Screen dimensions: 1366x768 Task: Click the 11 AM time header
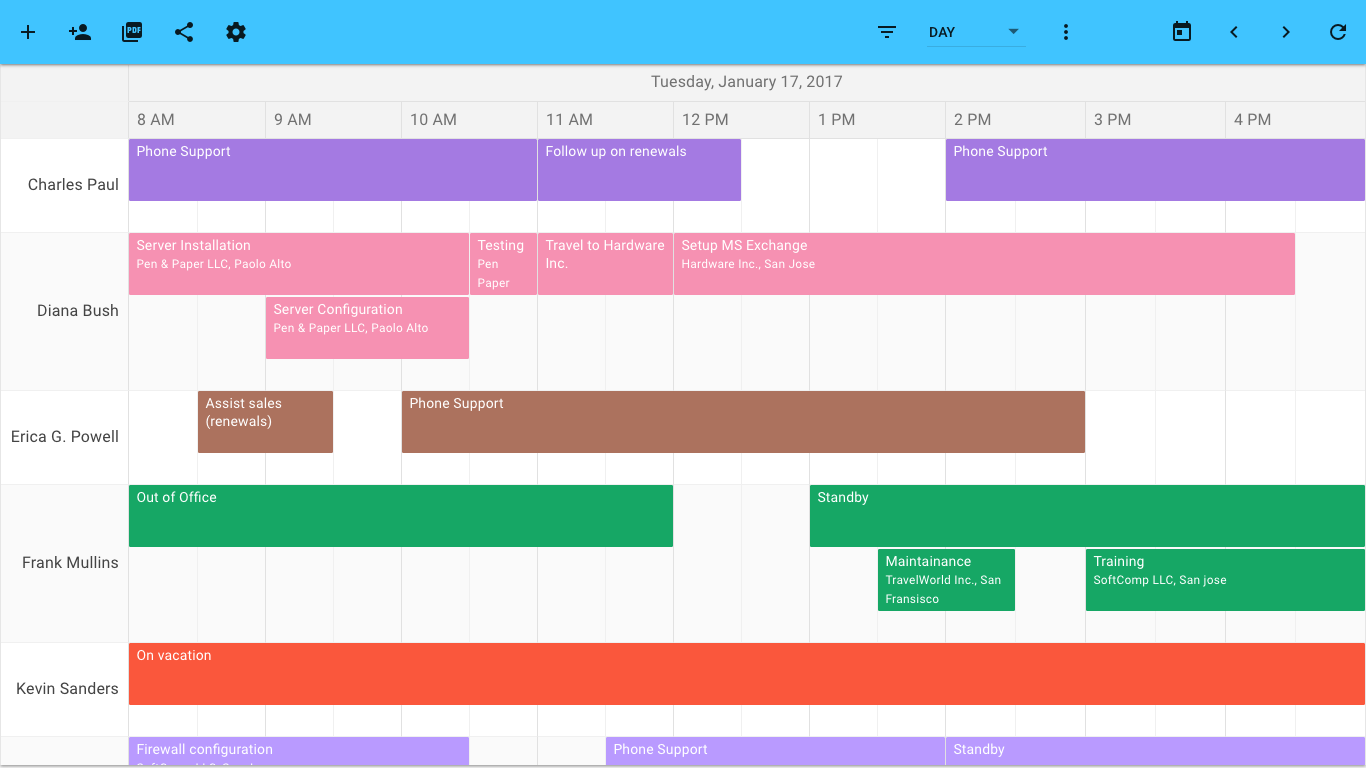tap(605, 120)
